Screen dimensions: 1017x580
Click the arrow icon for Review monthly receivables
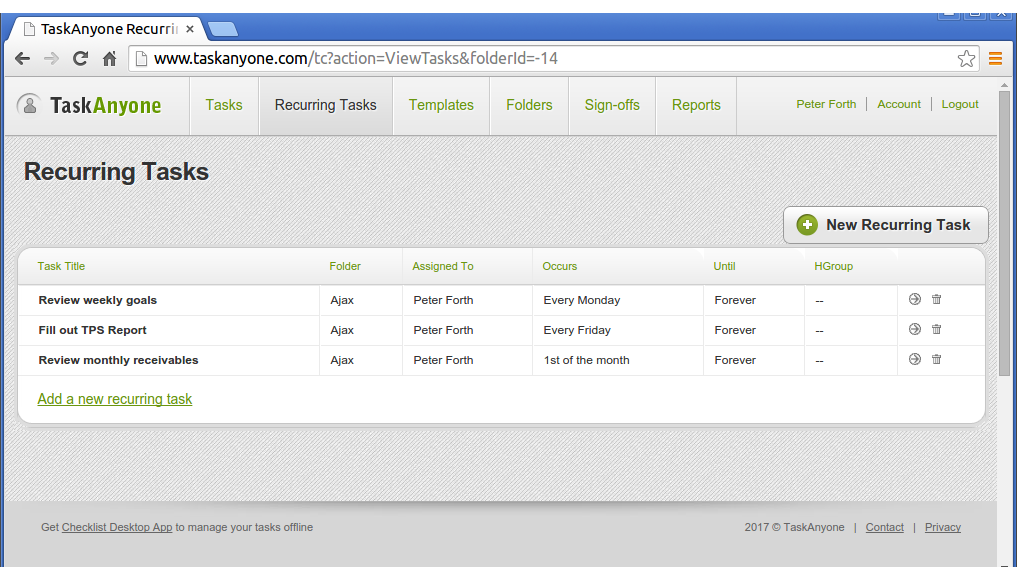click(915, 359)
